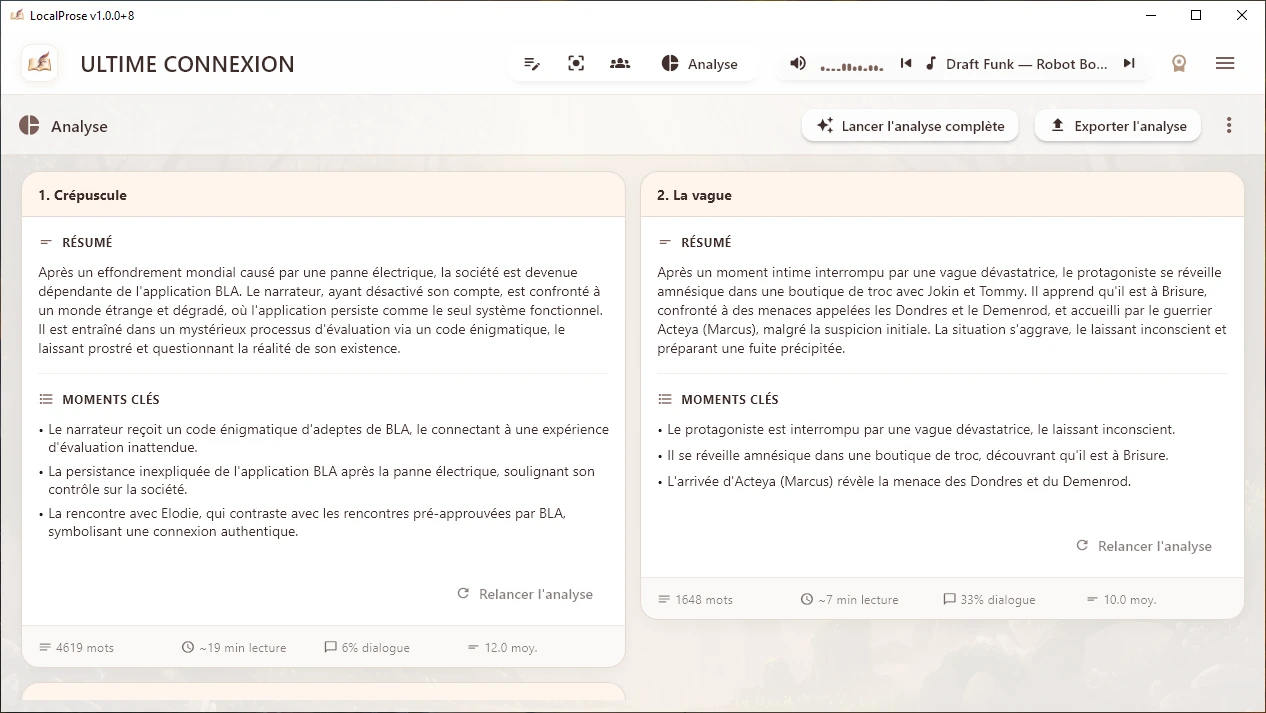Viewport: 1266px width, 713px height.
Task: Toggle the hamburger menu at top right
Action: [1225, 63]
